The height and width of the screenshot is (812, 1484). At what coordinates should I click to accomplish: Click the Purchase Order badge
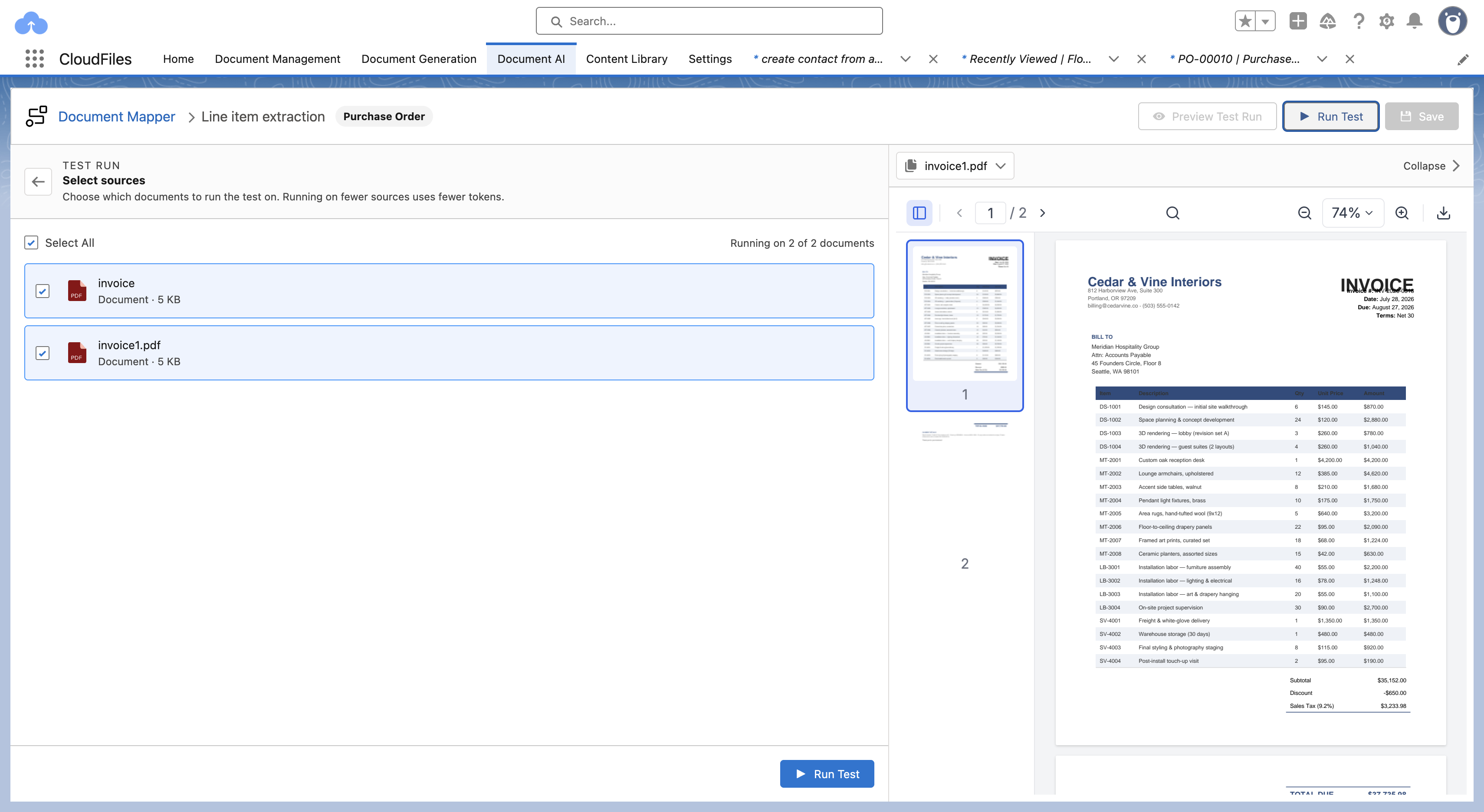point(384,116)
